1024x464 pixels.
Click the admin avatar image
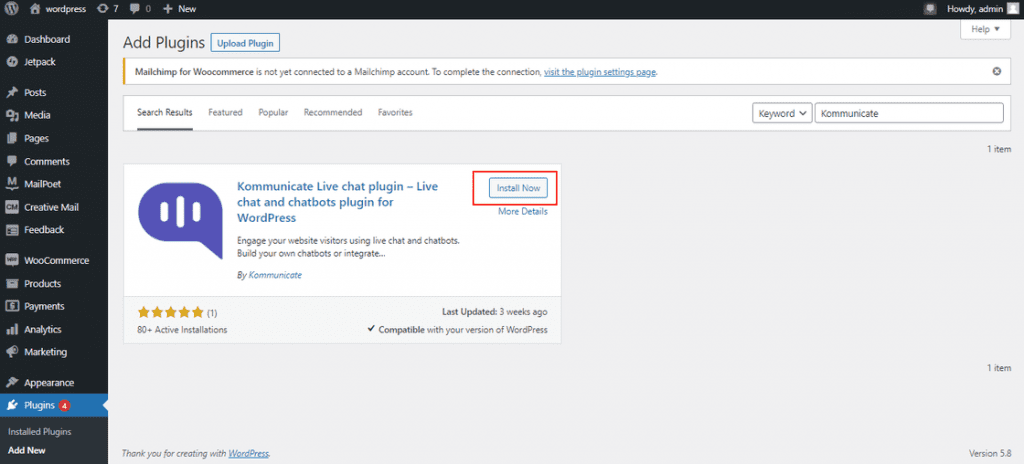coord(1012,8)
